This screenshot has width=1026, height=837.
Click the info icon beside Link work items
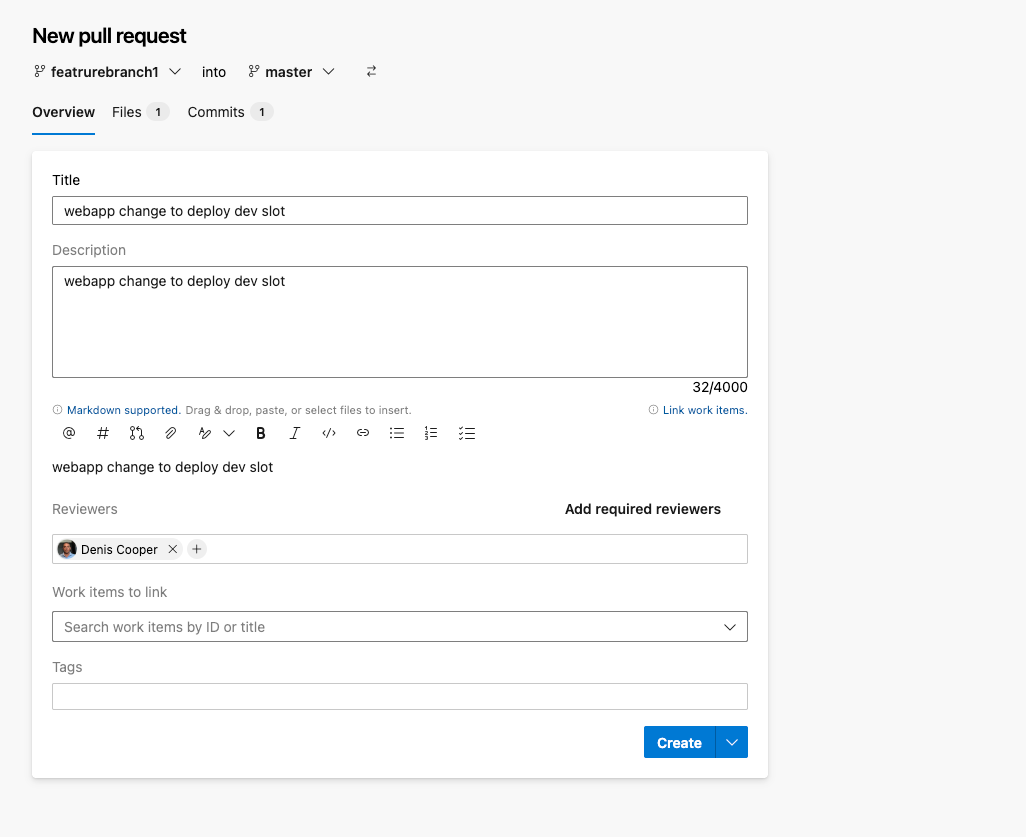pos(653,410)
